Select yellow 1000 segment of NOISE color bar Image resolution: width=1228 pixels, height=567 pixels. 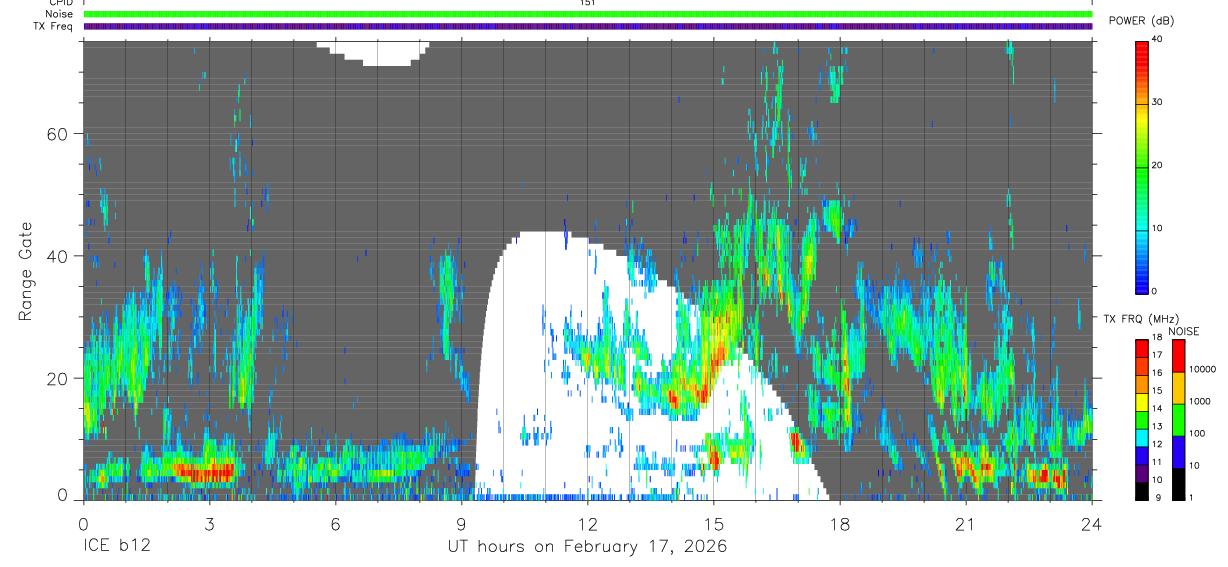coord(1178,388)
